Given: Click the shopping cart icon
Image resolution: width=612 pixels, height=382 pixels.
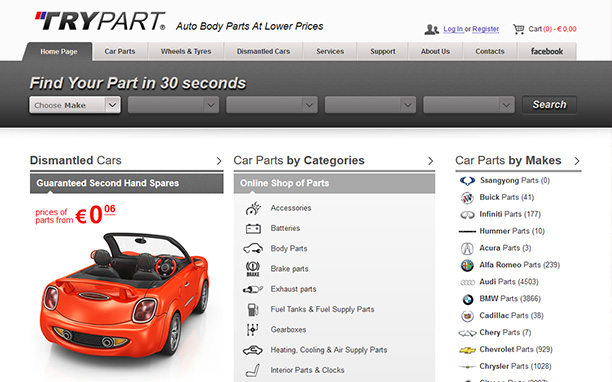Looking at the screenshot, I should 519,29.
